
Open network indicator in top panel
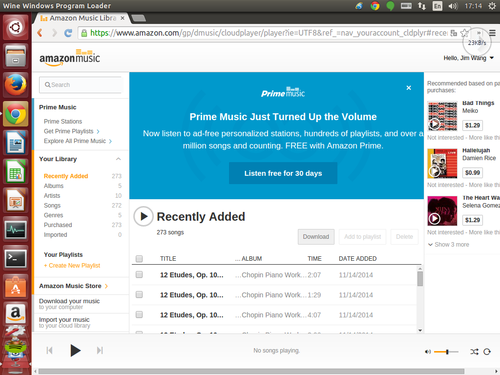[422, 6]
